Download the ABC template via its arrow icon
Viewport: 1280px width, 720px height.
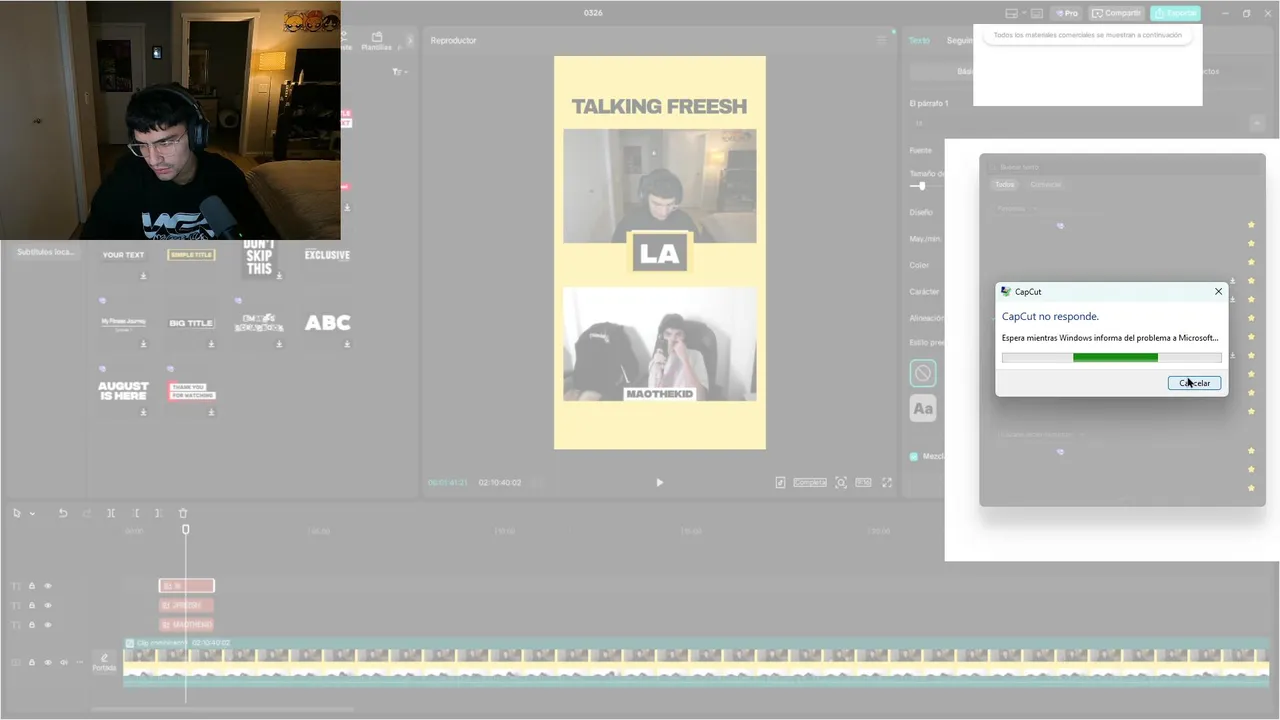tap(347, 344)
